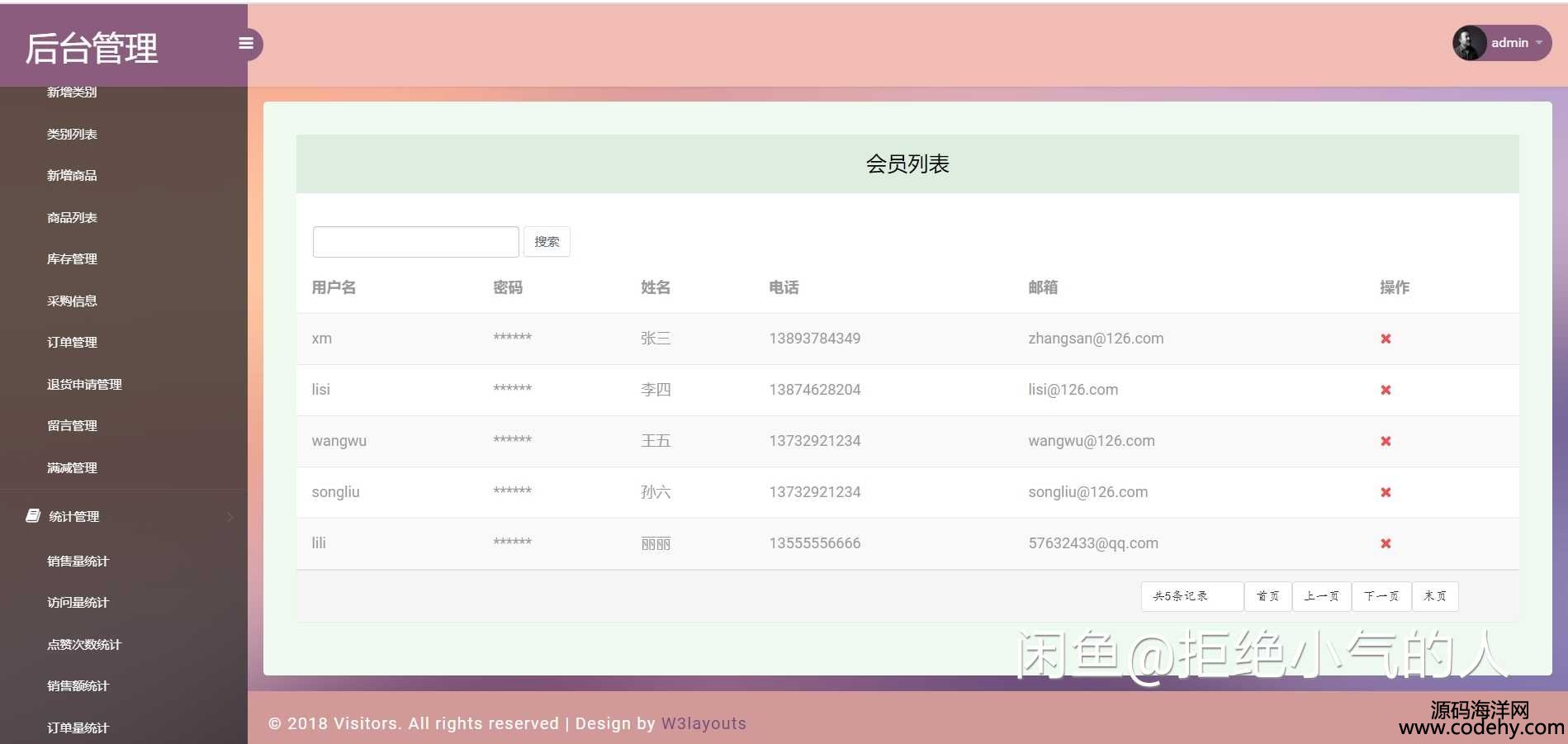Open 销售额统计 in sidebar
This screenshot has height=744, width=1568.
coord(78,685)
